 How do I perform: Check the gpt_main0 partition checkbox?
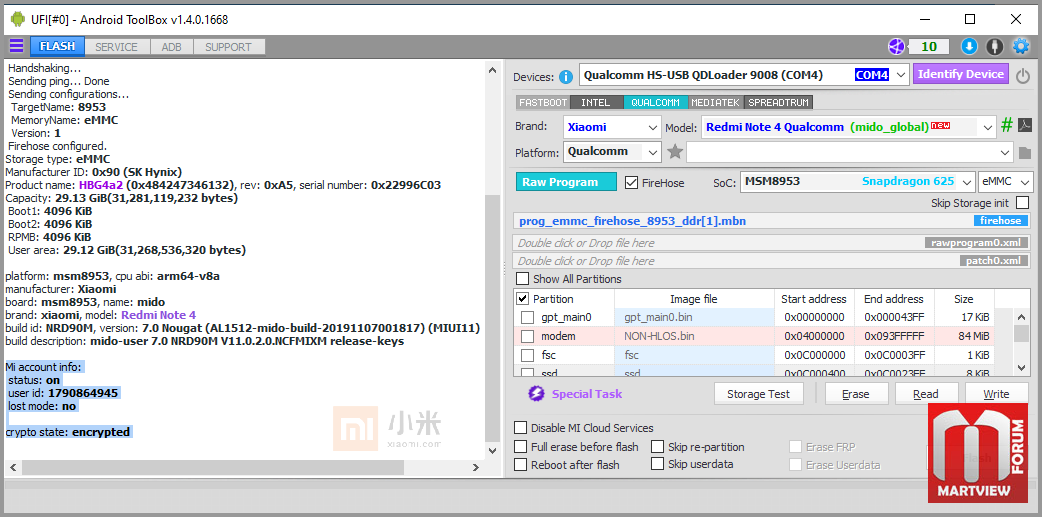527,318
